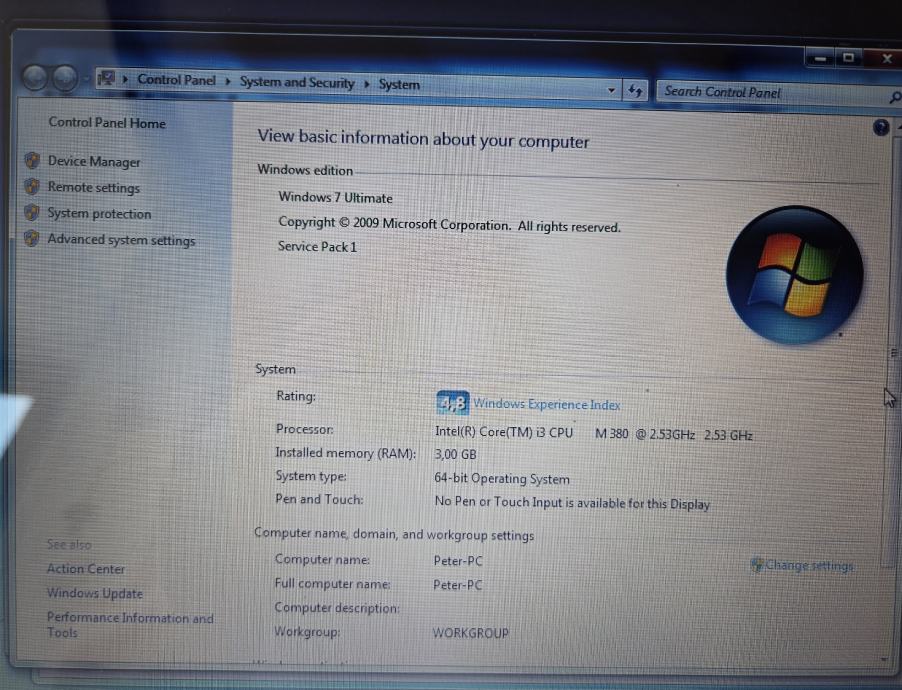The image size is (902, 690).
Task: Click the shield icon beside Device Manager
Action: (32, 161)
